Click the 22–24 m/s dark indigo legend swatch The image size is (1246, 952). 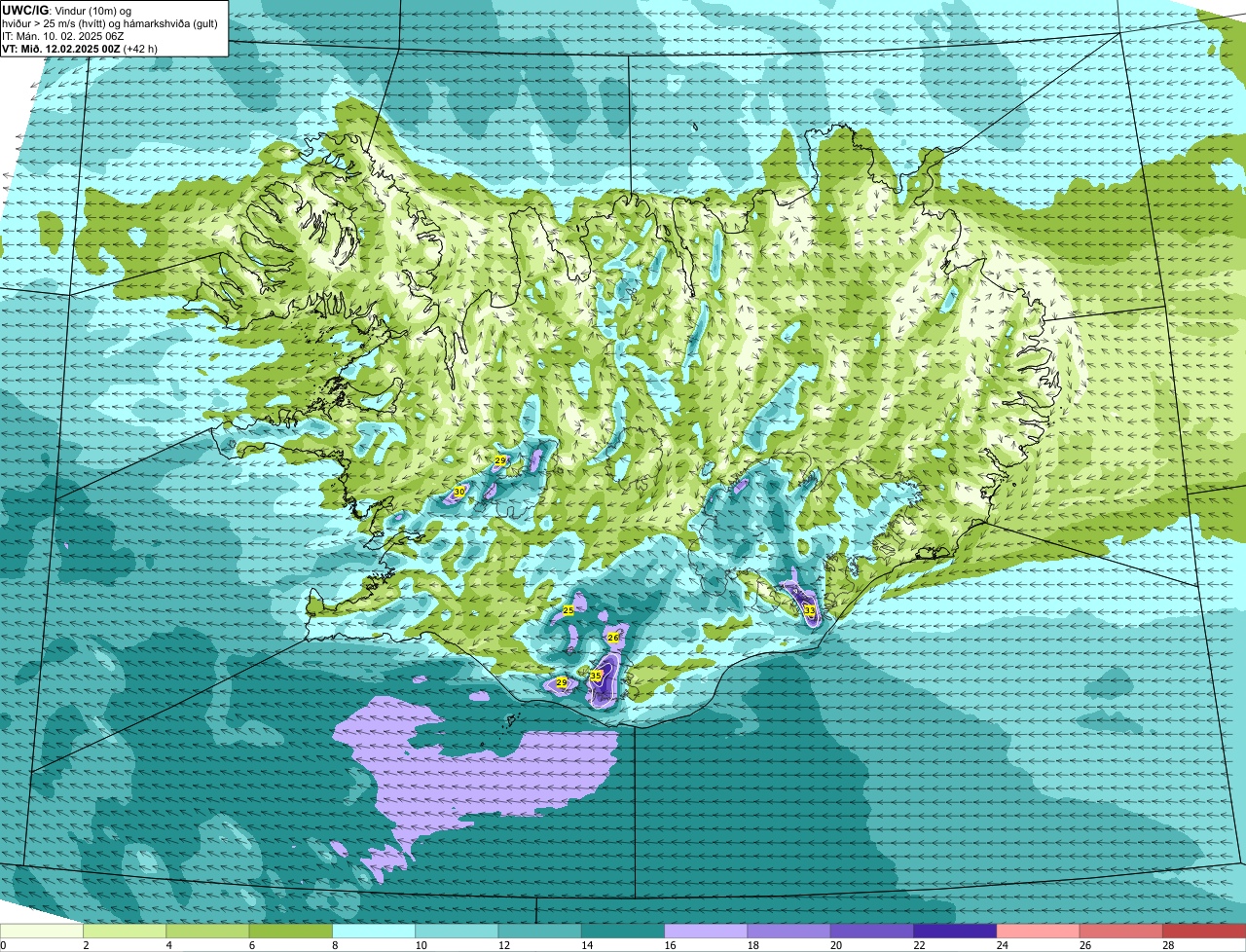pyautogui.click(x=955, y=932)
